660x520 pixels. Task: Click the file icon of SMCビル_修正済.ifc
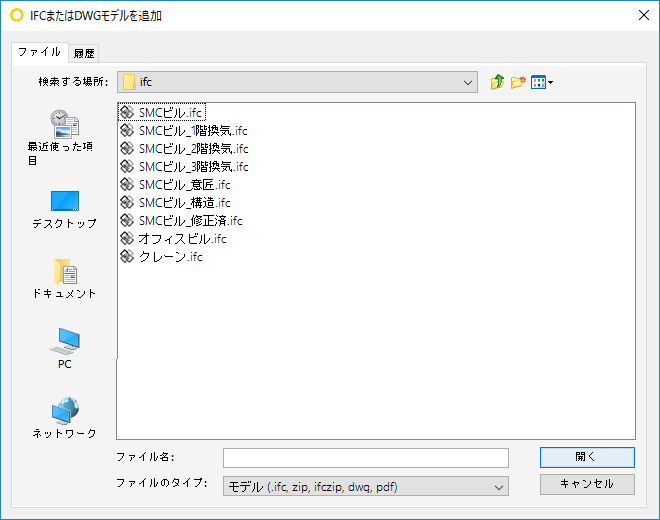click(x=127, y=220)
